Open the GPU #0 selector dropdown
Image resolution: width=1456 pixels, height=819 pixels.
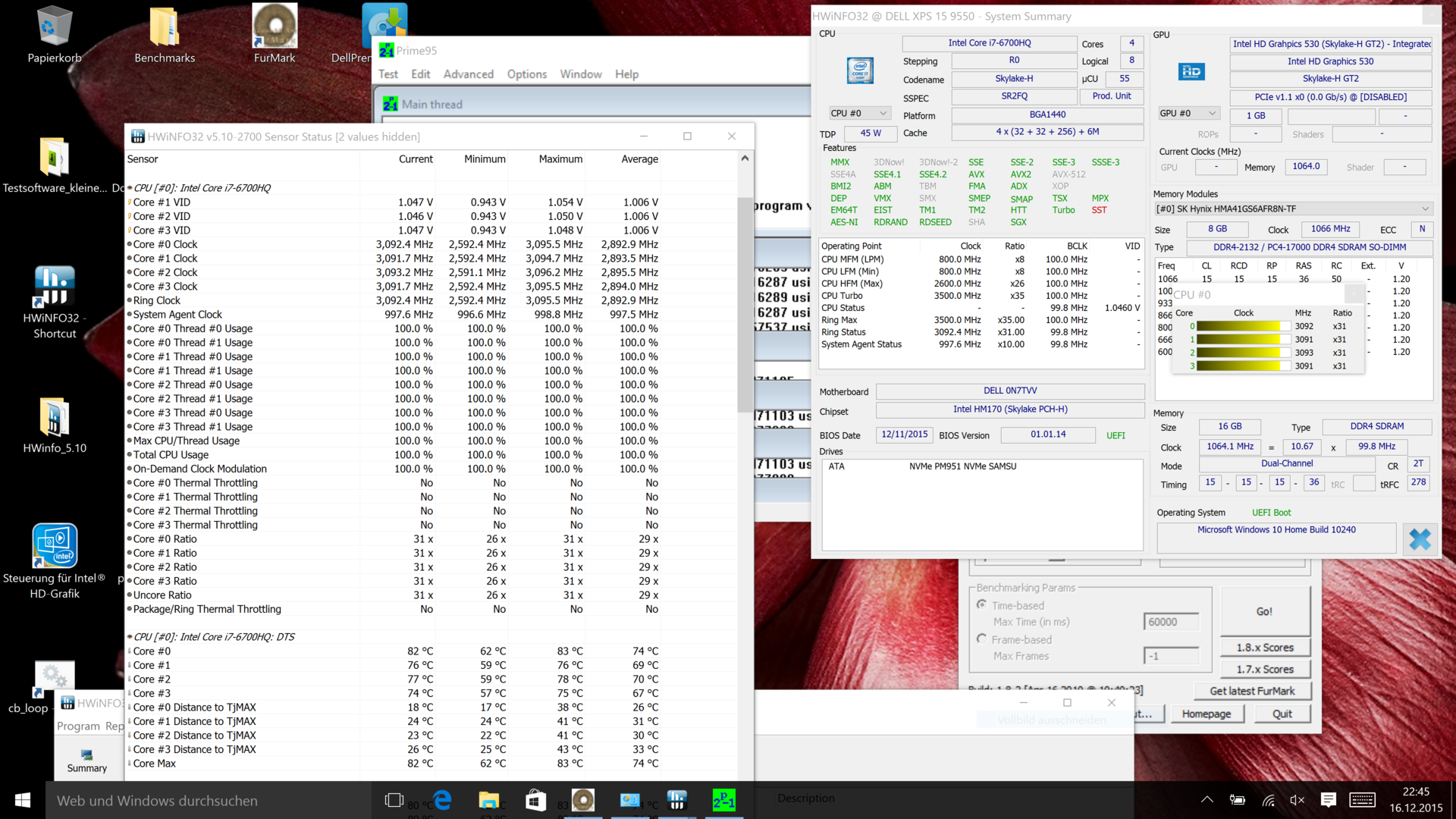[1188, 113]
